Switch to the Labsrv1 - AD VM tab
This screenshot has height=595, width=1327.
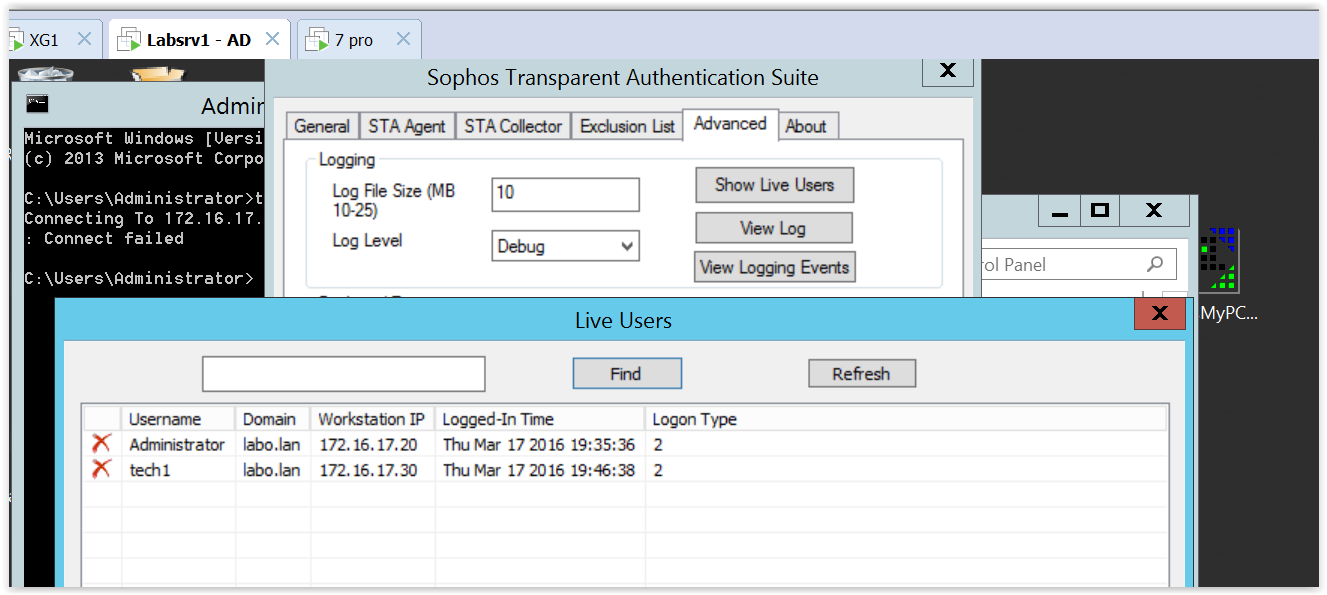click(198, 40)
